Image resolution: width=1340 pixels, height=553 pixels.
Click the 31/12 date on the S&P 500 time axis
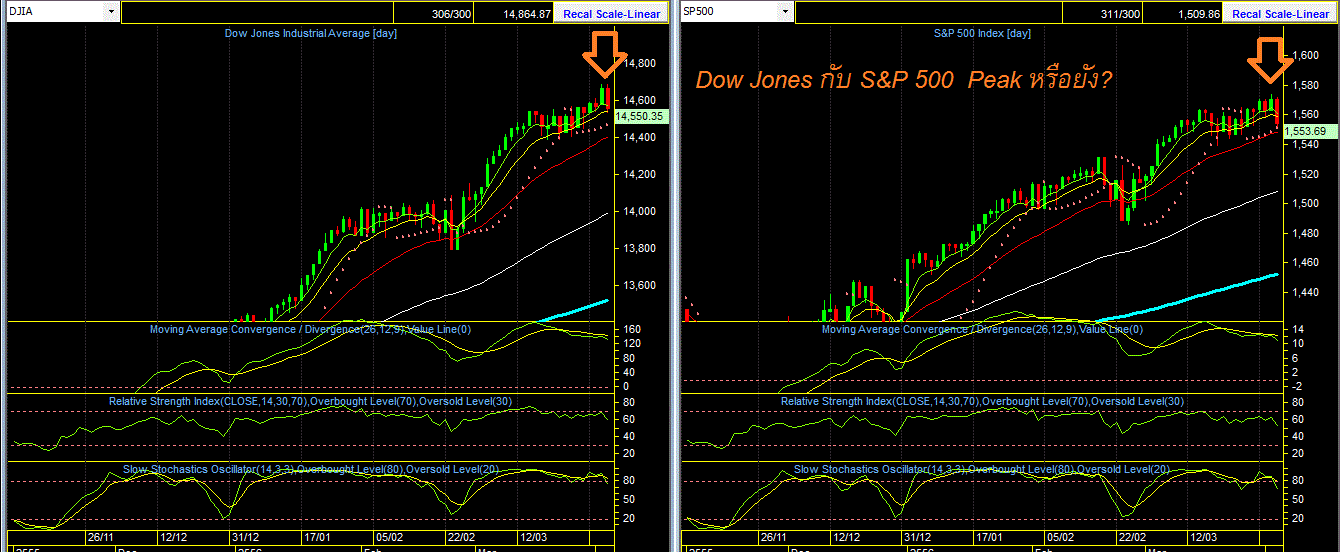pyautogui.click(x=917, y=537)
